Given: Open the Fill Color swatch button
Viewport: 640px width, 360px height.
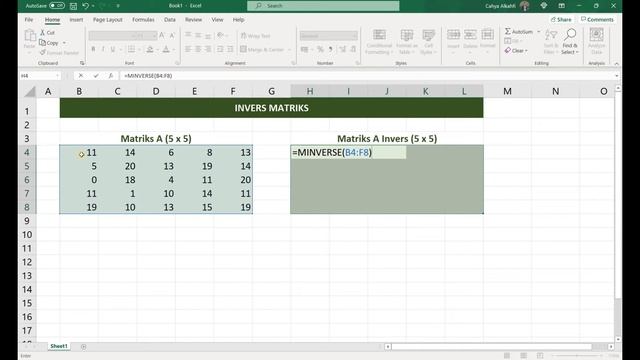Looking at the screenshot, I should click(150, 49).
